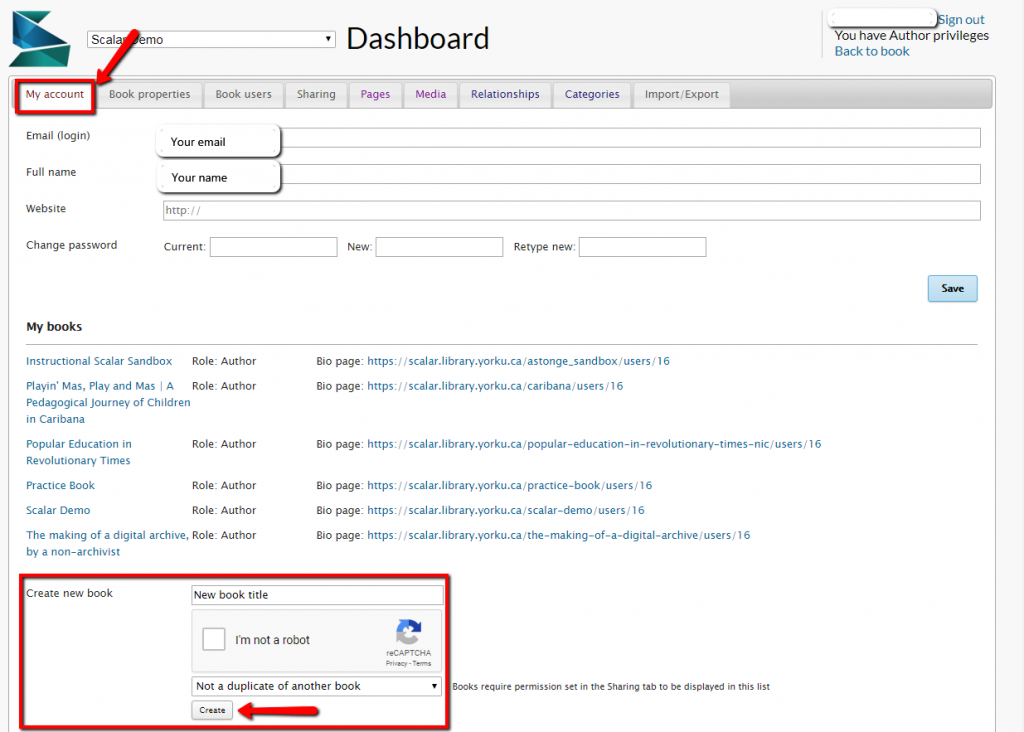The image size is (1024, 732).
Task: Click the reCAPTCHA Privacy link
Action: pyautogui.click(x=396, y=663)
